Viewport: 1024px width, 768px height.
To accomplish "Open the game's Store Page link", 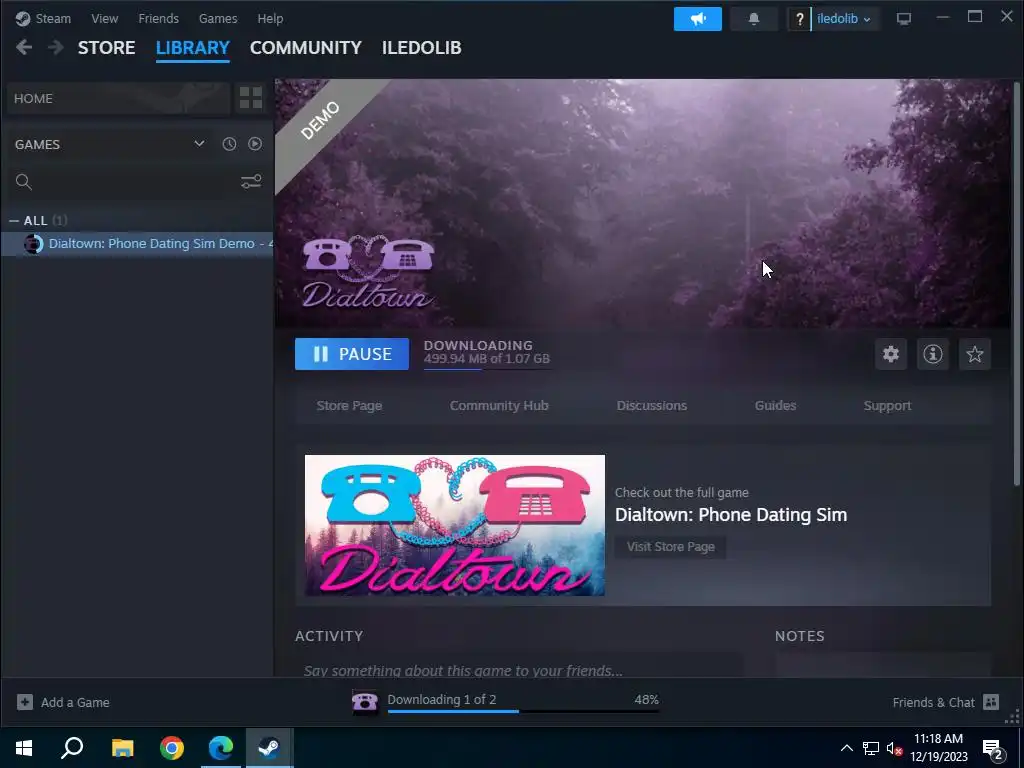I will pyautogui.click(x=349, y=406).
